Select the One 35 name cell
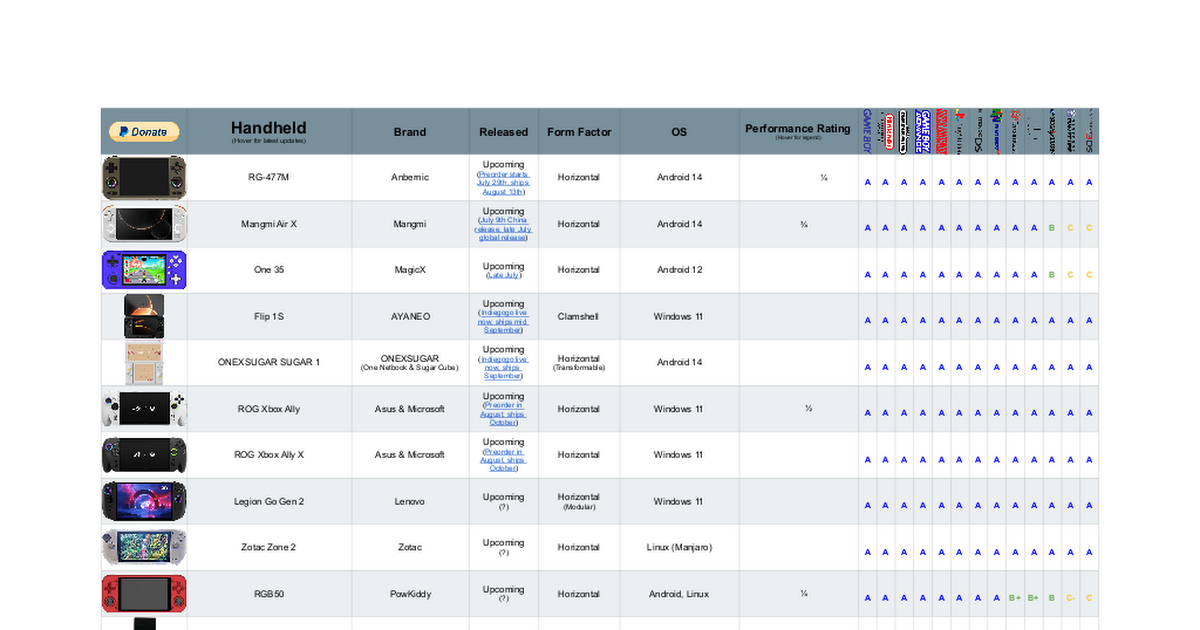This screenshot has height=630, width=1200. pyautogui.click(x=269, y=270)
